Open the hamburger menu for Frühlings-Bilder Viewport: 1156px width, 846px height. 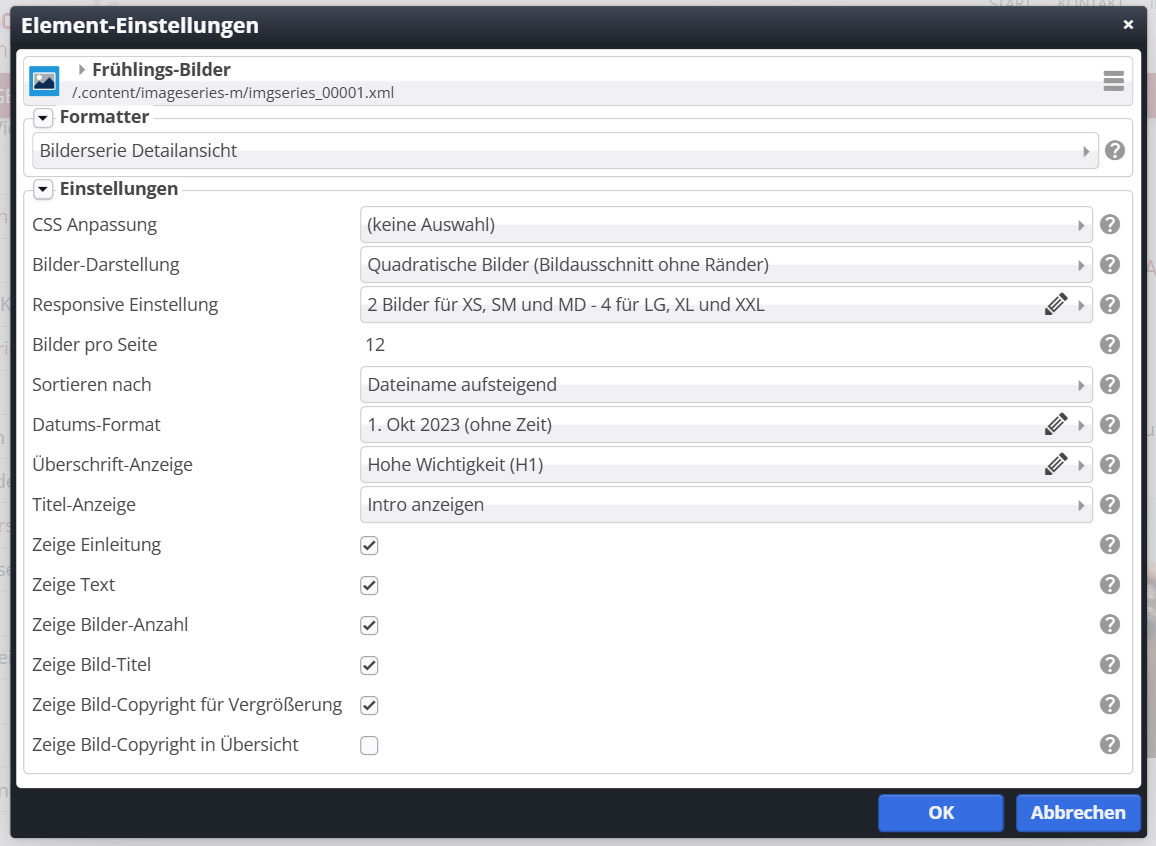pos(1113,80)
